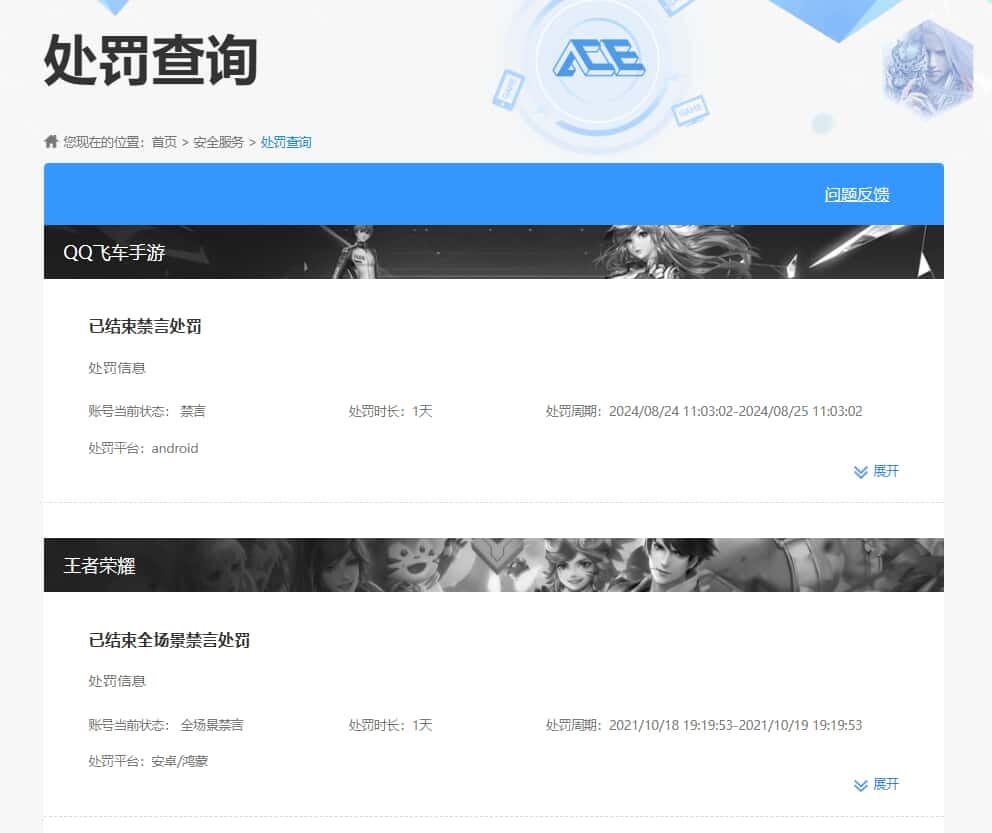Click the period 2021/10/18 19:19:53-2021/10/19 19:19:53
992x833 pixels.
click(x=735, y=725)
